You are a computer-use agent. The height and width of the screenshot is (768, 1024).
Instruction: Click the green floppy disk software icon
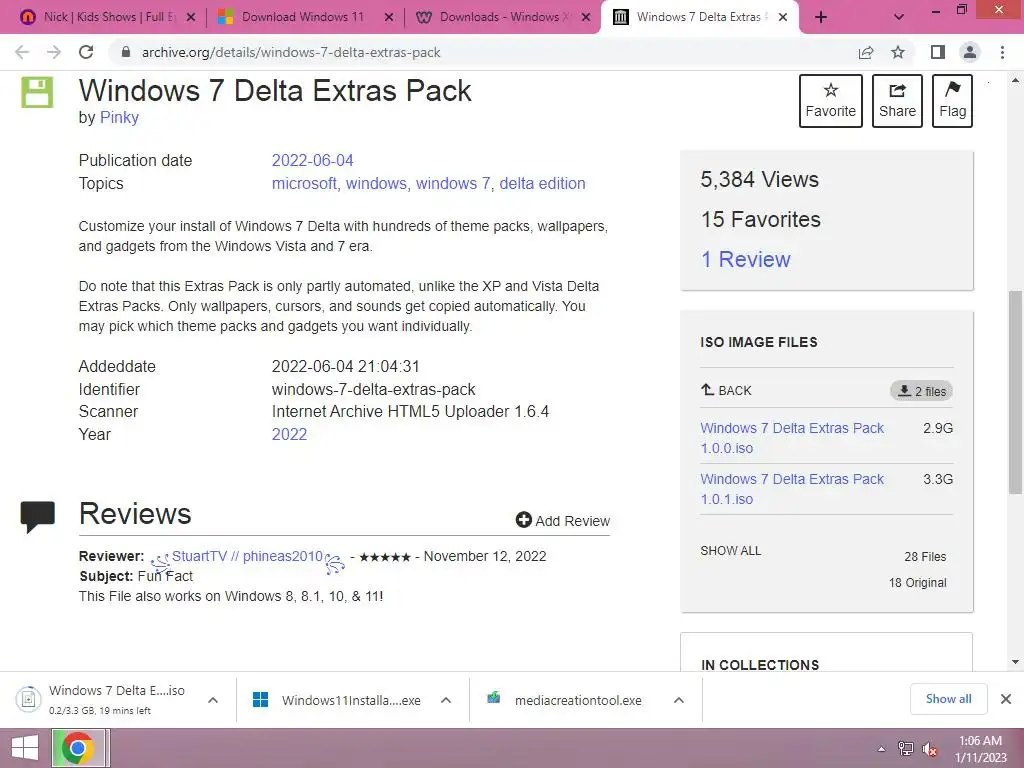pos(37,92)
